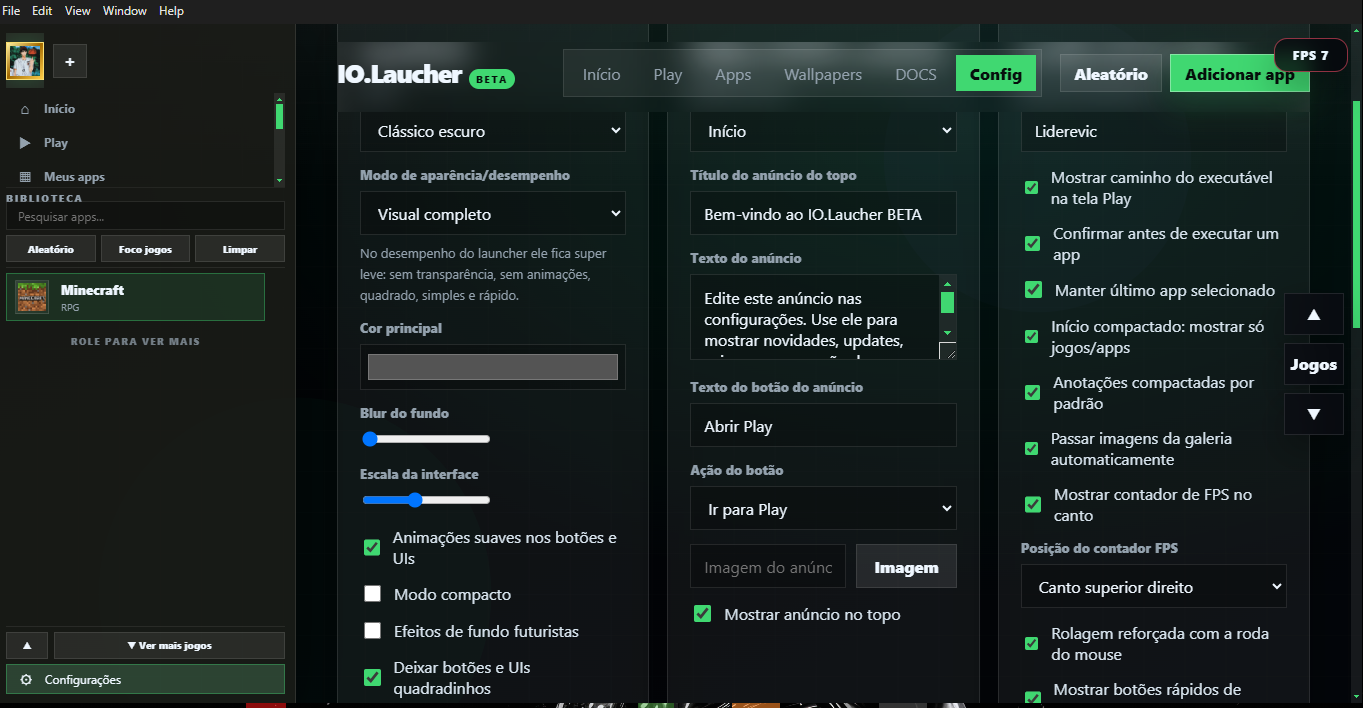This screenshot has width=1363, height=708.
Task: Click the announcement textarea scroll down arrow
Action: point(948,332)
